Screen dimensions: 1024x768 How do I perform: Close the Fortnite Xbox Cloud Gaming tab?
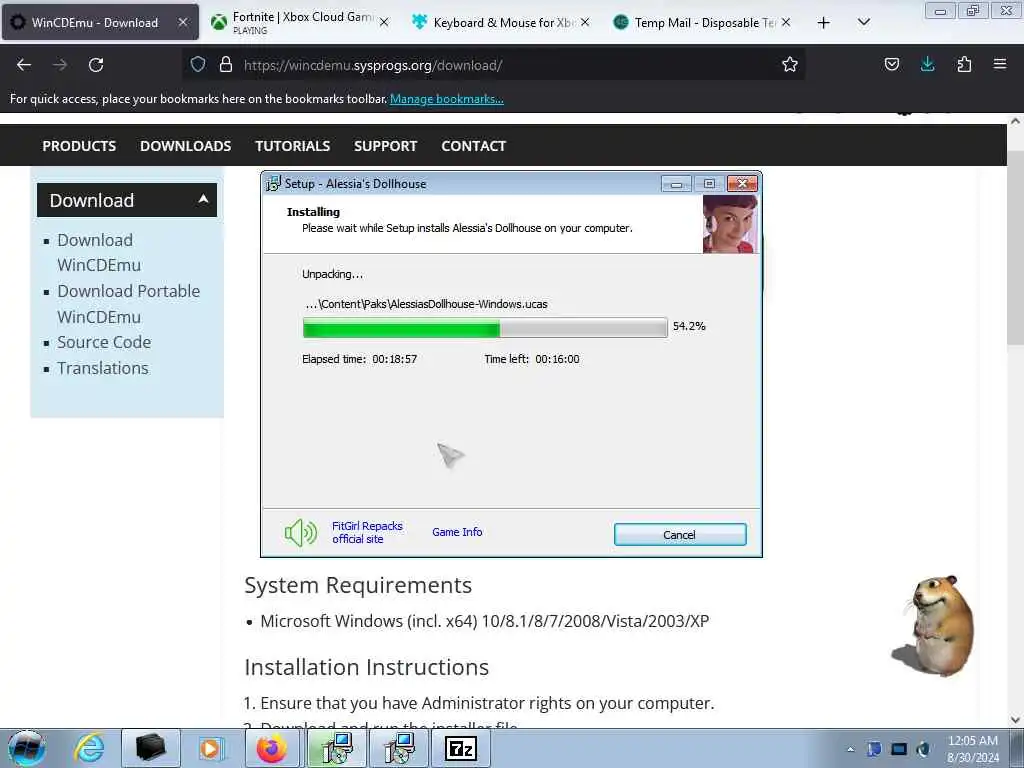click(384, 22)
